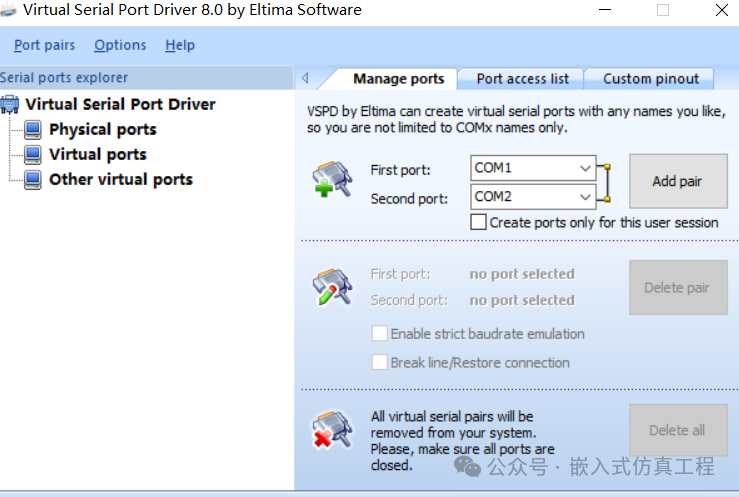Open the Help menu
The height and width of the screenshot is (497, 739).
(180, 45)
